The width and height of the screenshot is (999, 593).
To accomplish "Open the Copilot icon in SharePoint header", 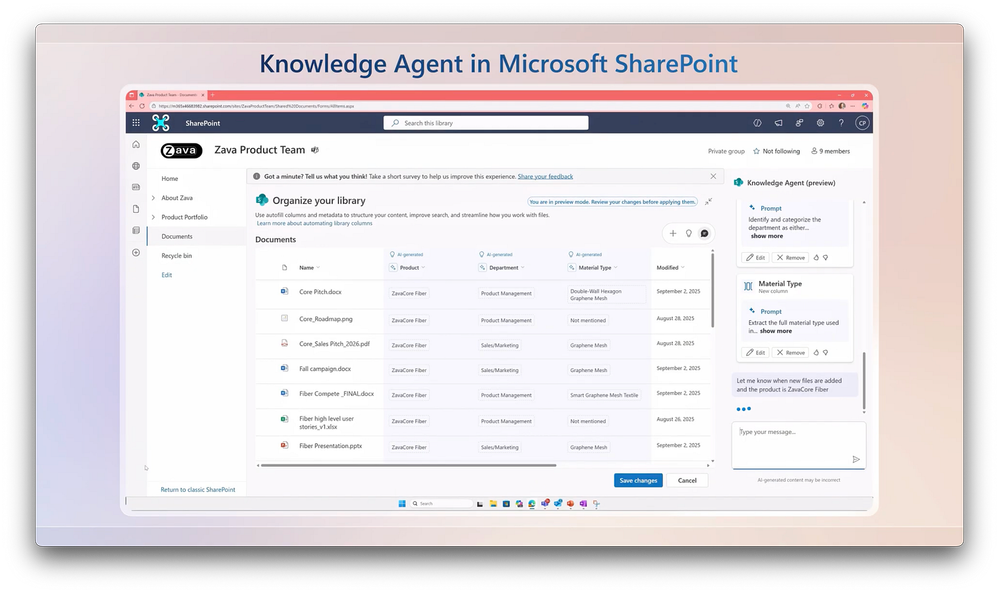I will (758, 123).
